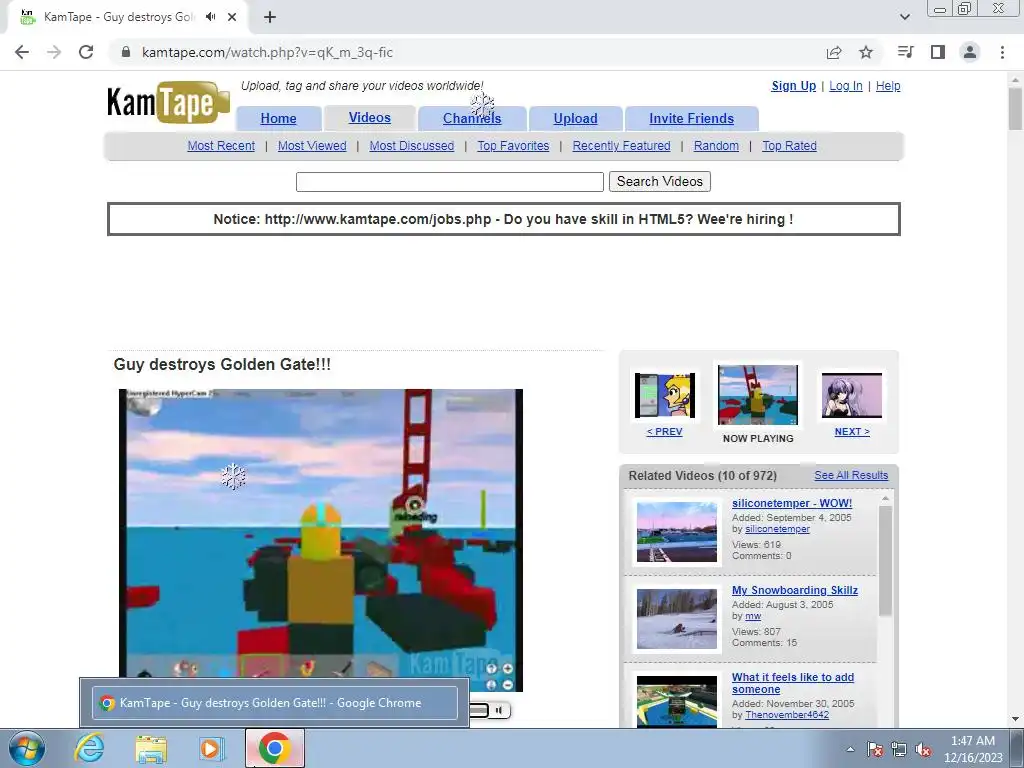Open Most Recent videos

click(221, 146)
